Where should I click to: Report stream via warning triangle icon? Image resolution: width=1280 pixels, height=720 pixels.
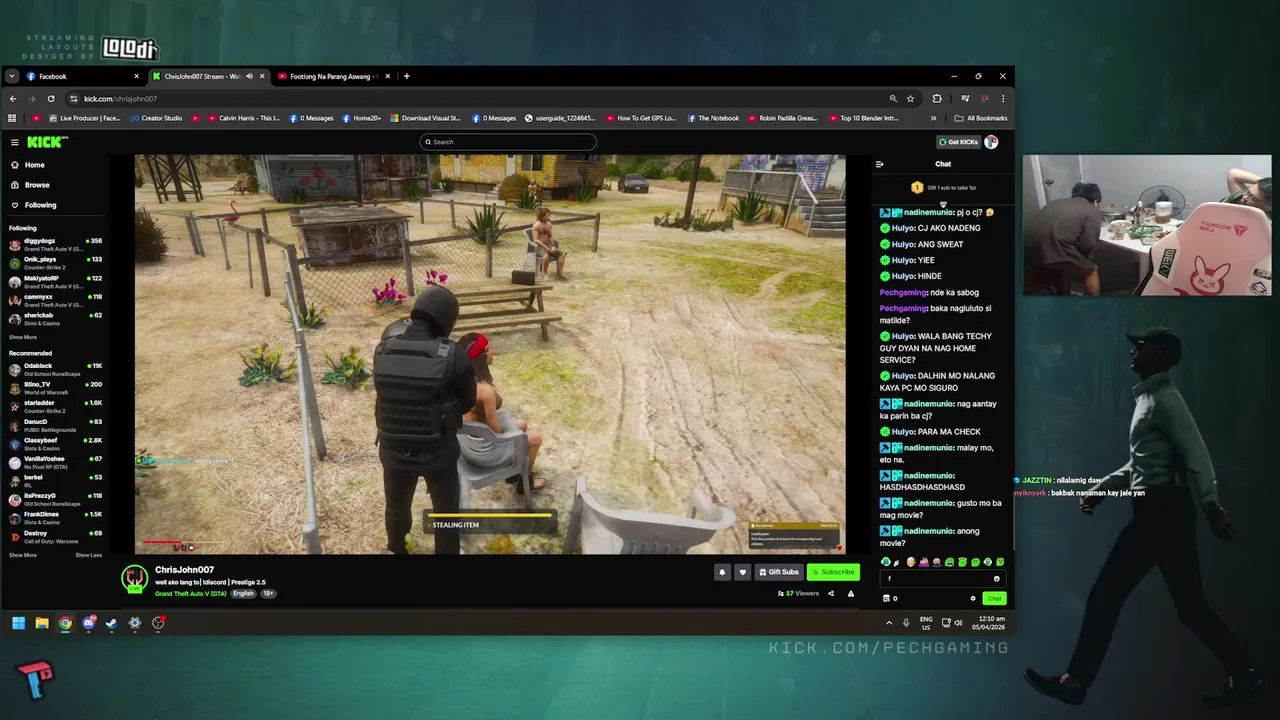coord(851,594)
